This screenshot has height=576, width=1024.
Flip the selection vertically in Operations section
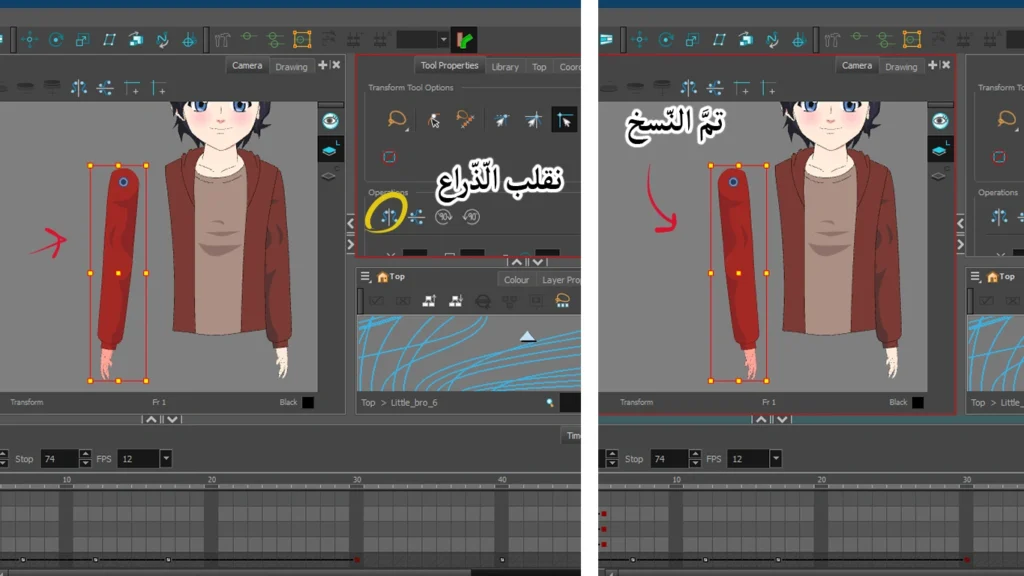pos(414,217)
